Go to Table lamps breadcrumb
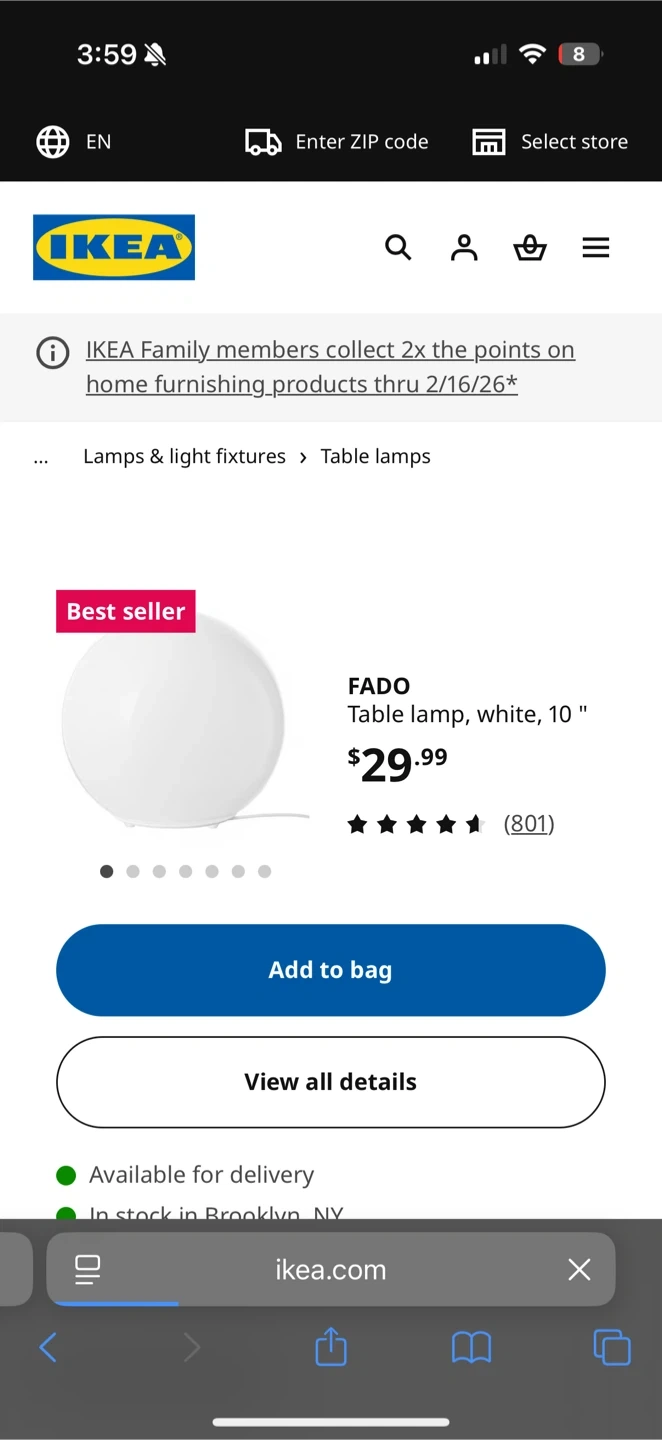Viewport: 662px width, 1440px height. 375,457
